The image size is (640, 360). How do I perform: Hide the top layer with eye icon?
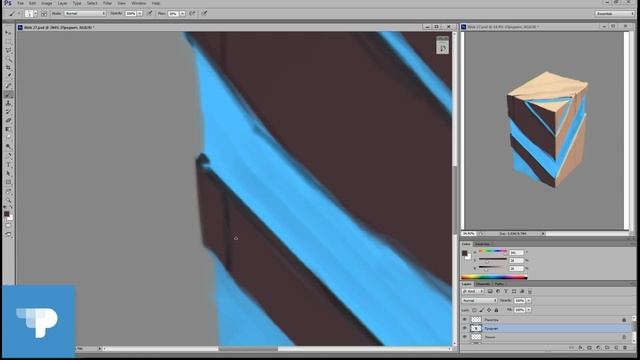tap(465, 320)
